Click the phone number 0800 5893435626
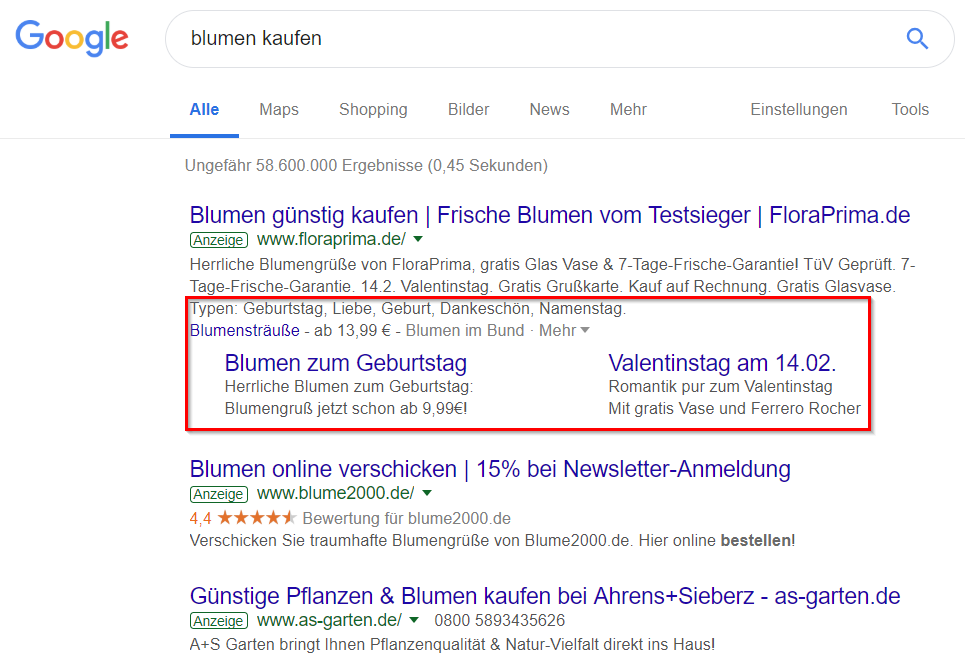 pyautogui.click(x=500, y=620)
